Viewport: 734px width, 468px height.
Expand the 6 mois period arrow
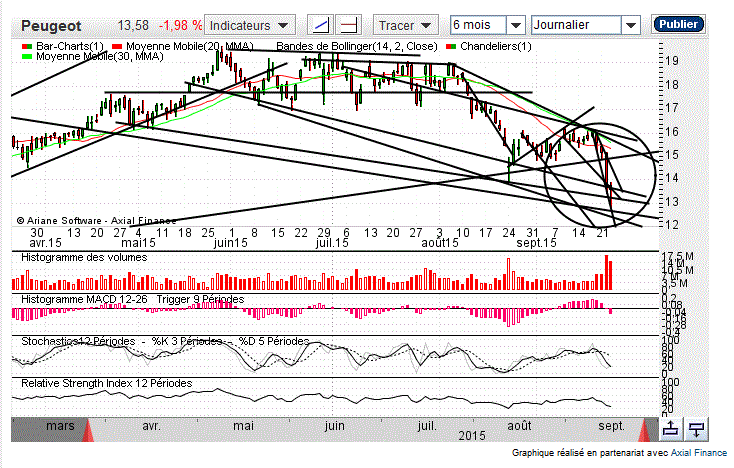(x=515, y=25)
